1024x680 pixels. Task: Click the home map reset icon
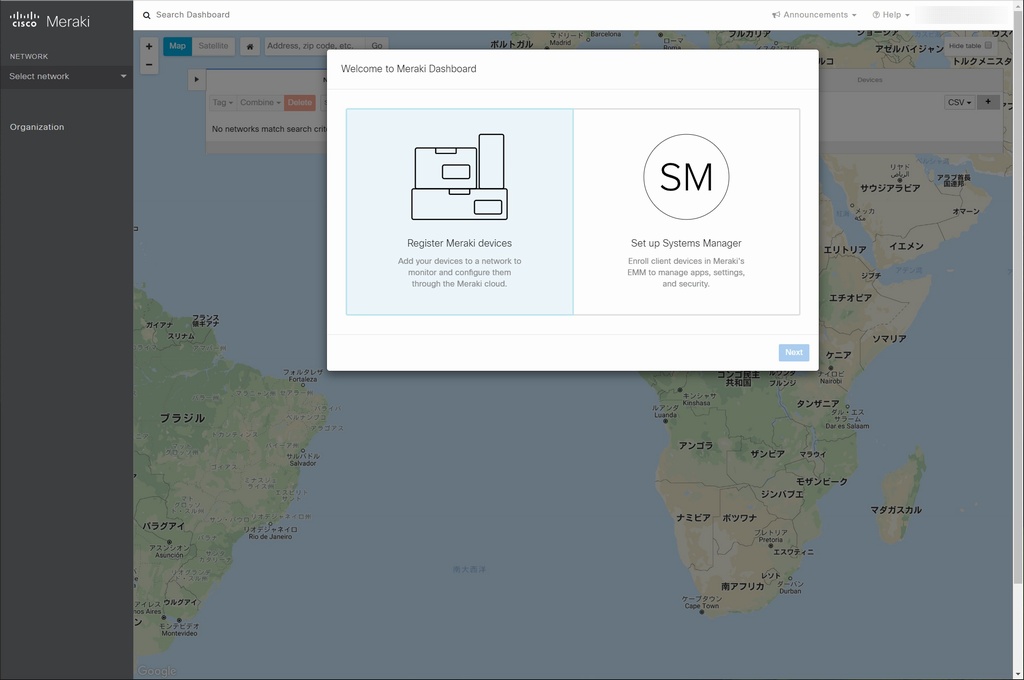coord(249,46)
